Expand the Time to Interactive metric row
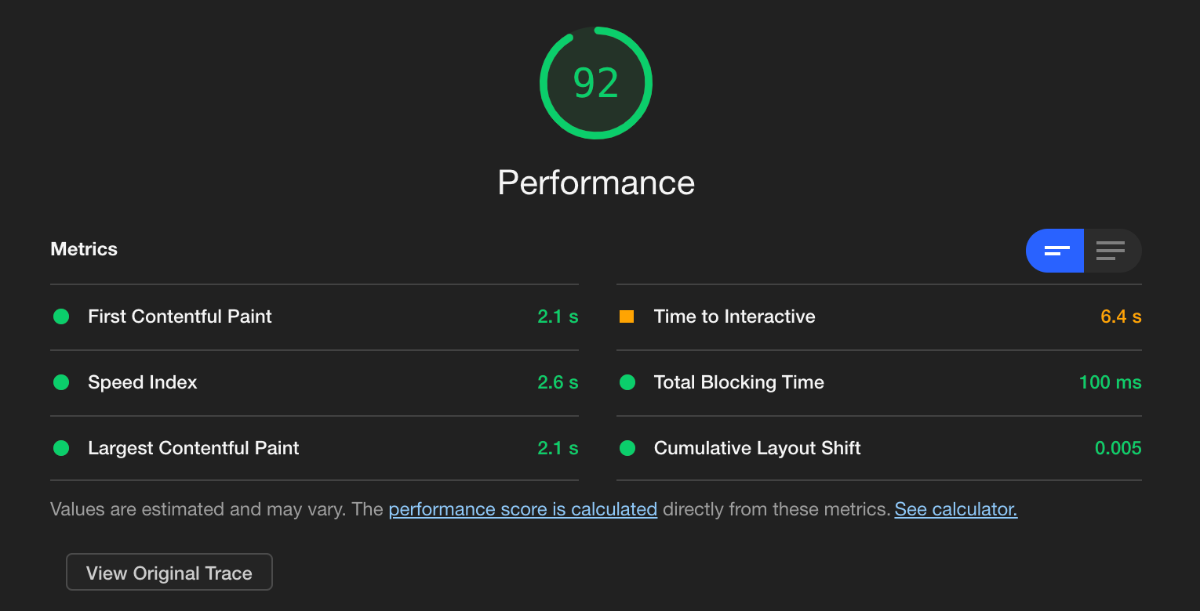This screenshot has width=1200, height=611. (879, 317)
